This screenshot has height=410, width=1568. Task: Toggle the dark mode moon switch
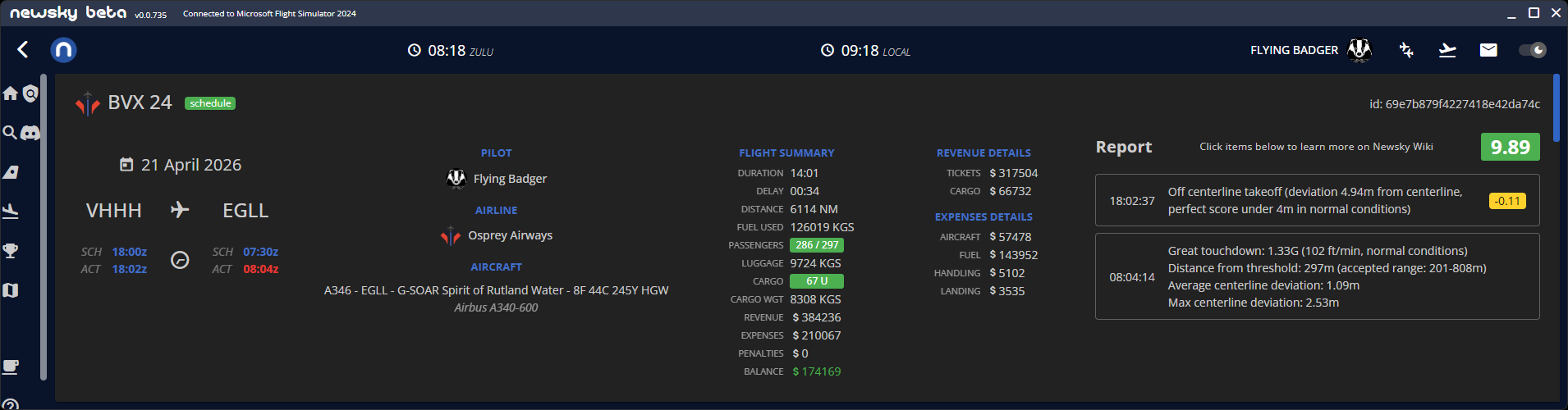point(1532,50)
